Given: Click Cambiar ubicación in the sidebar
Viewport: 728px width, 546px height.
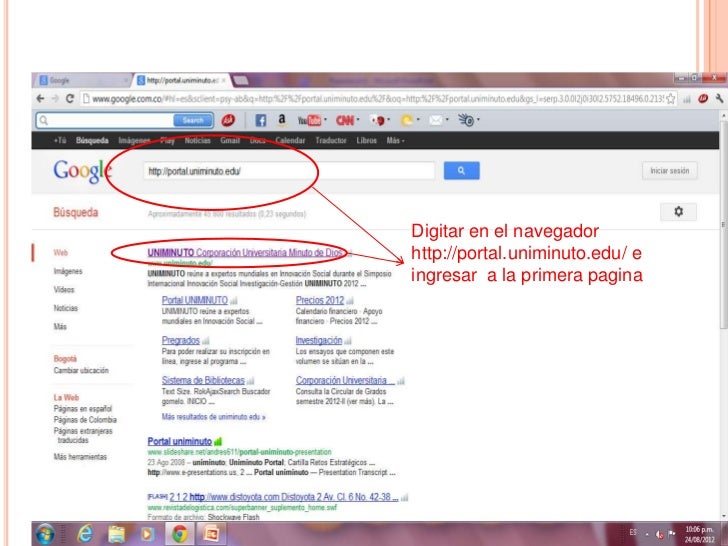Looking at the screenshot, I should click(81, 370).
